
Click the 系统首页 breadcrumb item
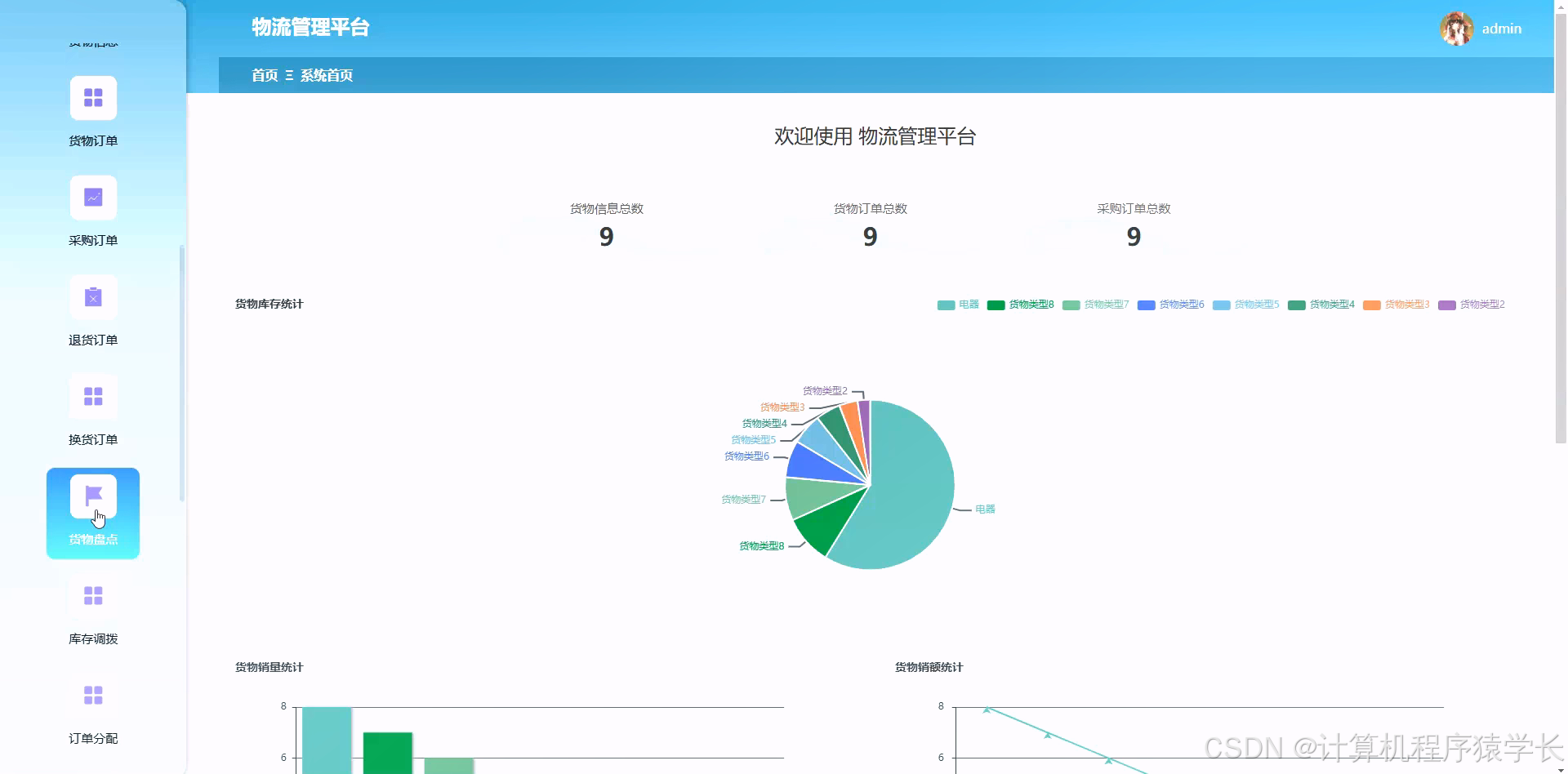(x=327, y=75)
